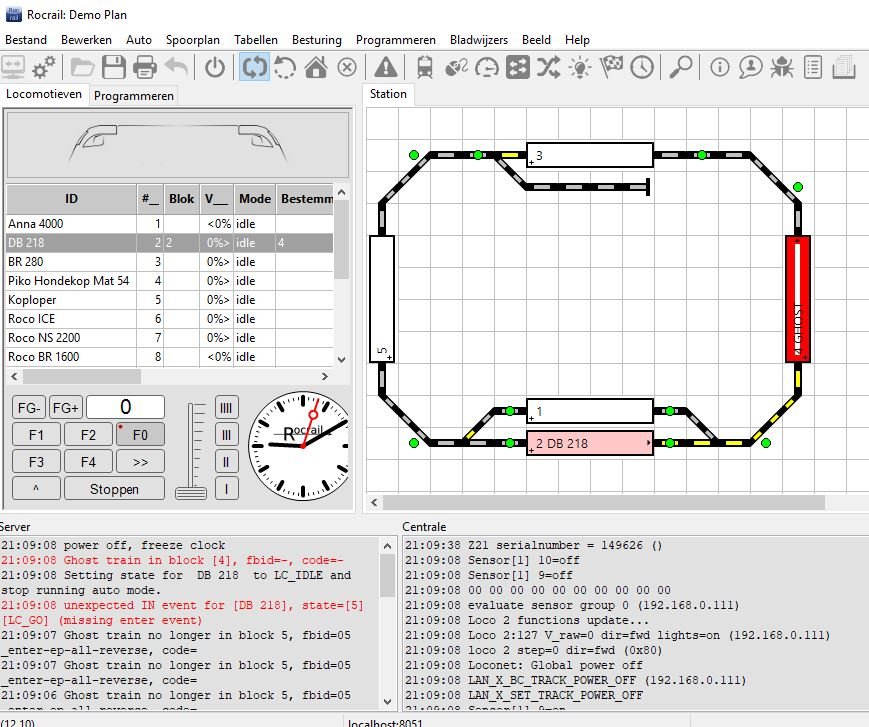The height and width of the screenshot is (727, 869).
Task: Click the checkered flags icon
Action: click(611, 68)
